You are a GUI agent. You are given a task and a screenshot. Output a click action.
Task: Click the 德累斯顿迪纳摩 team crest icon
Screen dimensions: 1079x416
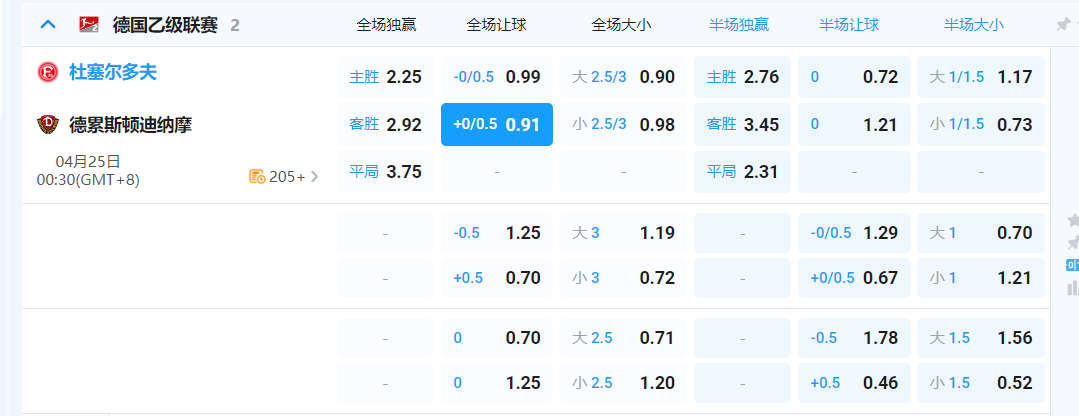pyautogui.click(x=48, y=124)
